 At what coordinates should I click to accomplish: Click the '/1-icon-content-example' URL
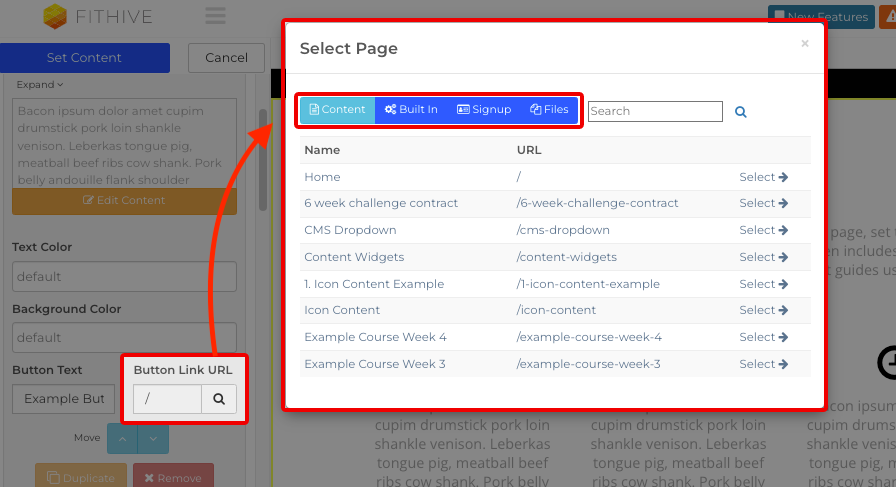click(588, 284)
